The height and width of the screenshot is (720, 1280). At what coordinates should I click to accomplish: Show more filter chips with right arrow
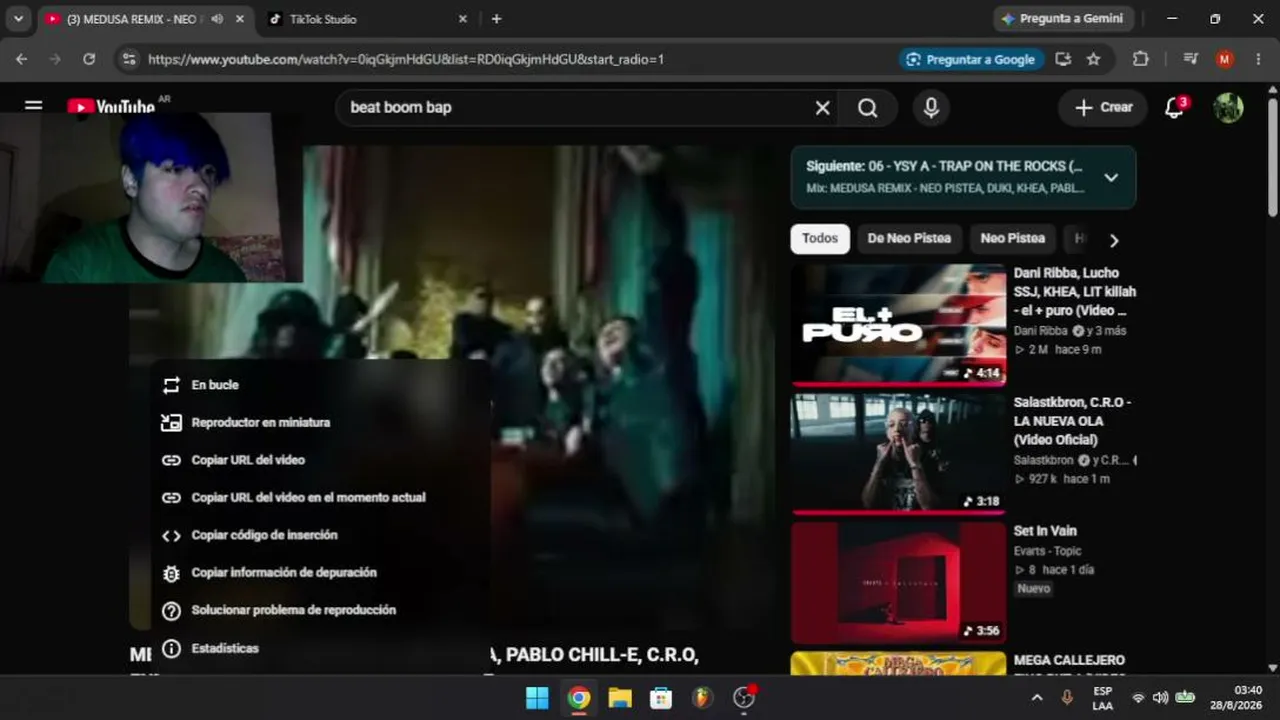pyautogui.click(x=1114, y=240)
